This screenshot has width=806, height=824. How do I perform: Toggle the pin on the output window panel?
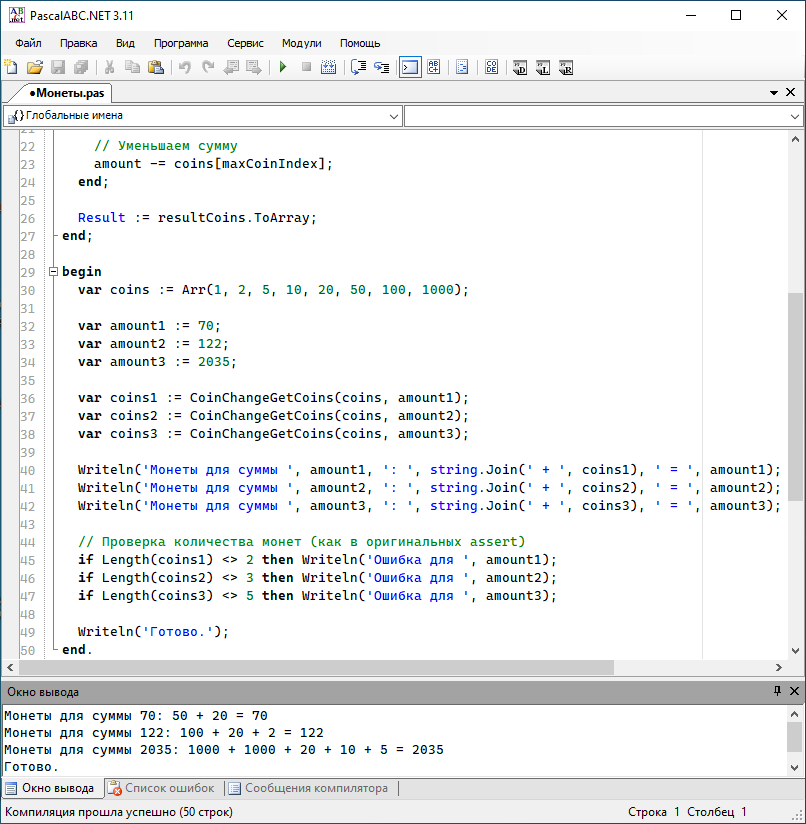click(x=777, y=691)
